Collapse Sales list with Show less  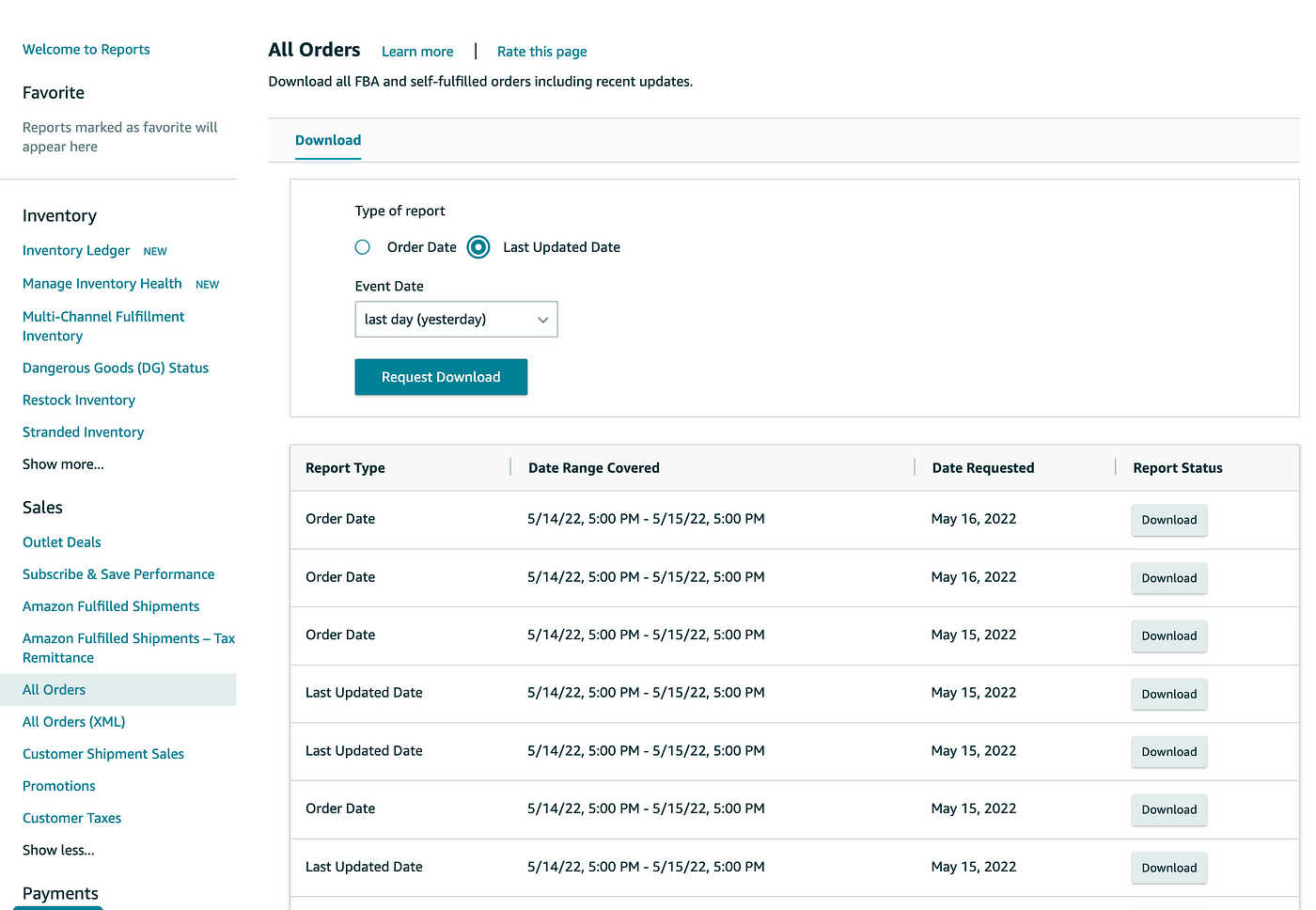58,850
